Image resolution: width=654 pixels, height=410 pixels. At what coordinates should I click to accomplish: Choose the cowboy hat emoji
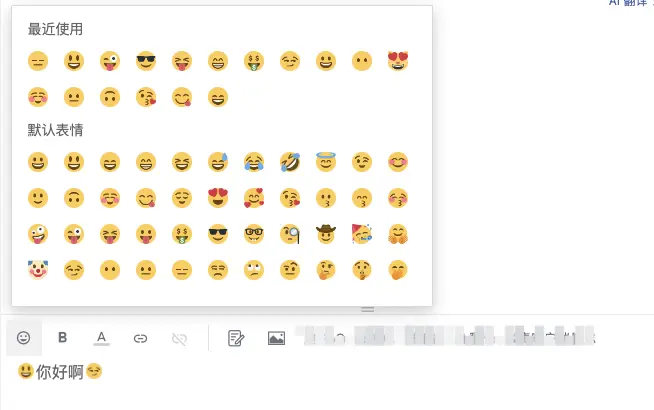[x=326, y=234]
